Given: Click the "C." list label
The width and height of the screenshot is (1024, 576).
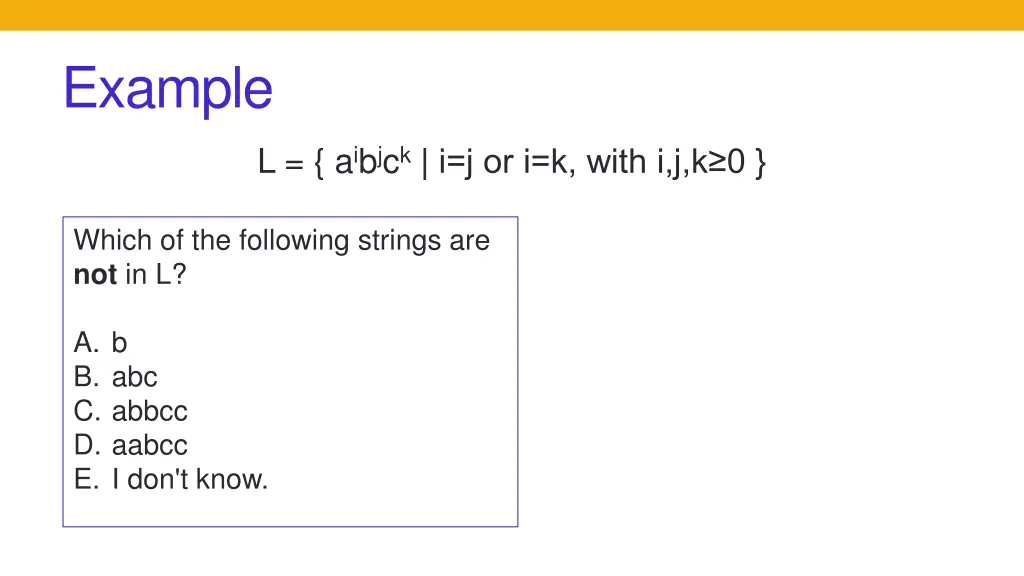Looking at the screenshot, I should 86,411.
